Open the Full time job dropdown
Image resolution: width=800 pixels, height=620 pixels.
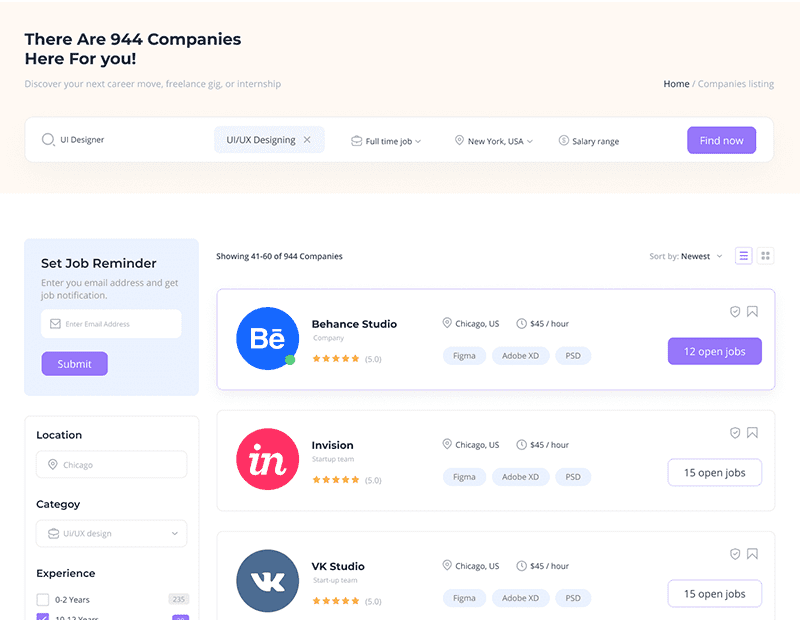pyautogui.click(x=386, y=141)
